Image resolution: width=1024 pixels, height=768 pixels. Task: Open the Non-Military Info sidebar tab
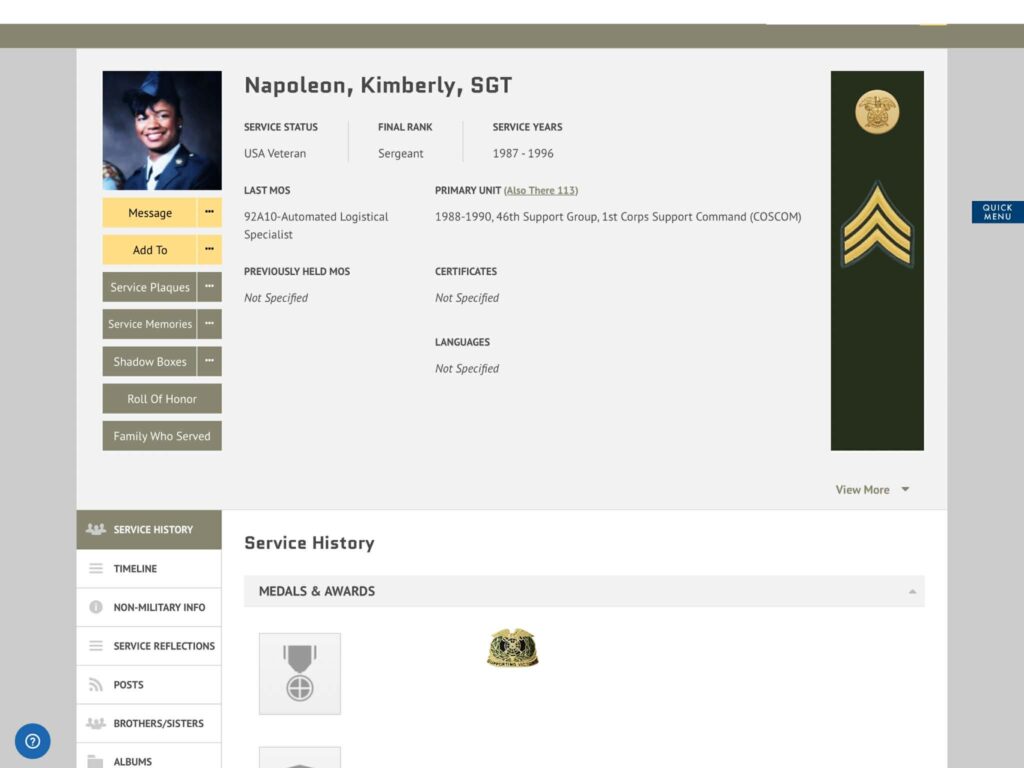158,607
